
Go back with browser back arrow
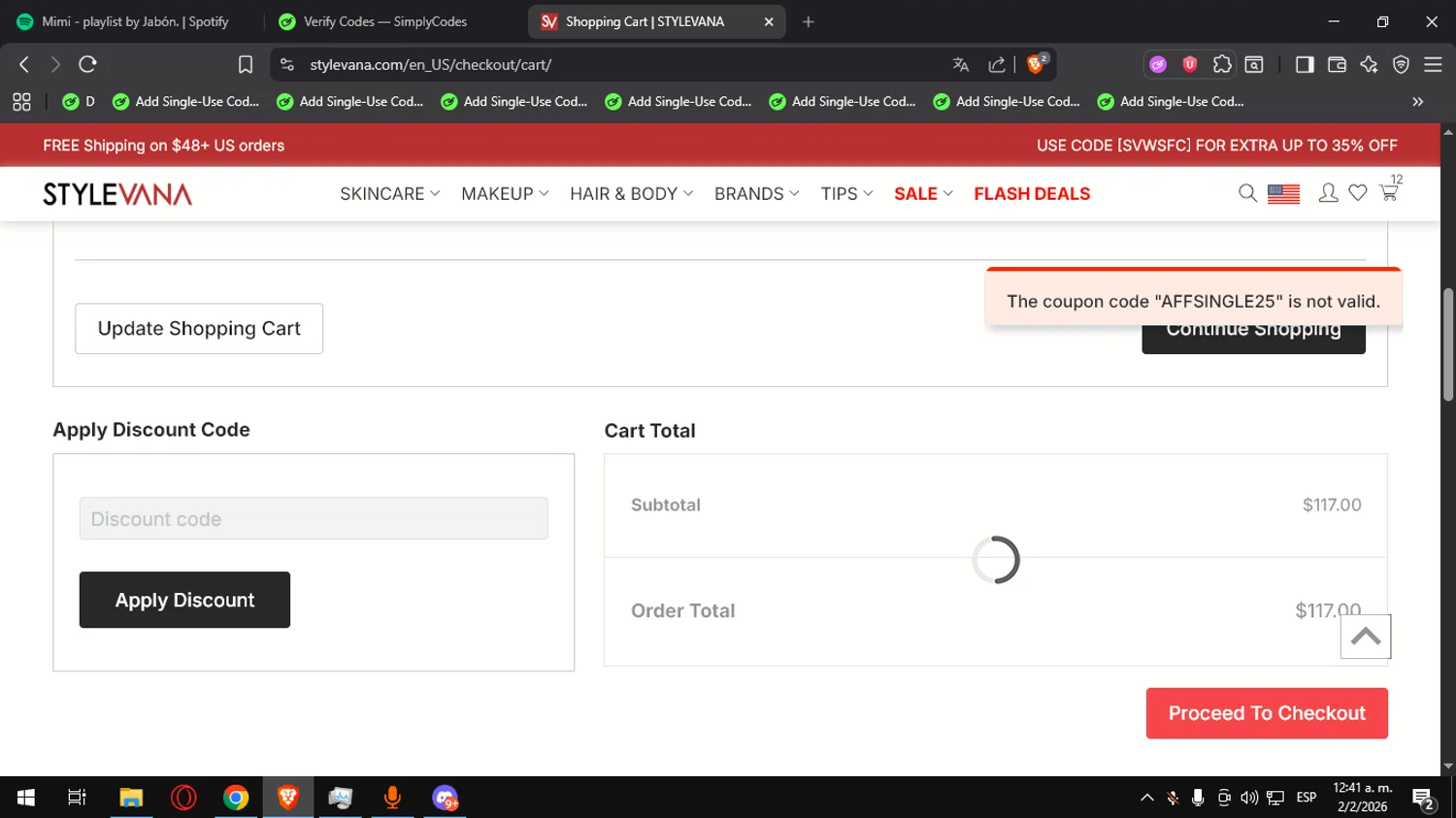[x=24, y=64]
